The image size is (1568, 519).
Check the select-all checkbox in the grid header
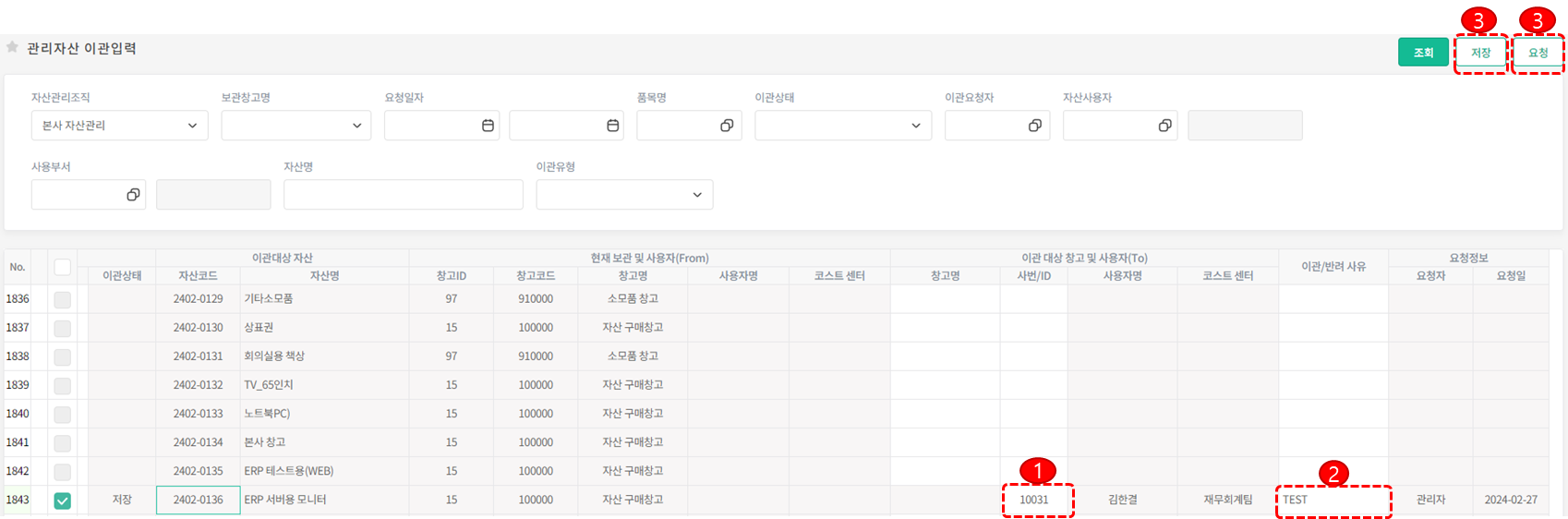(x=62, y=267)
